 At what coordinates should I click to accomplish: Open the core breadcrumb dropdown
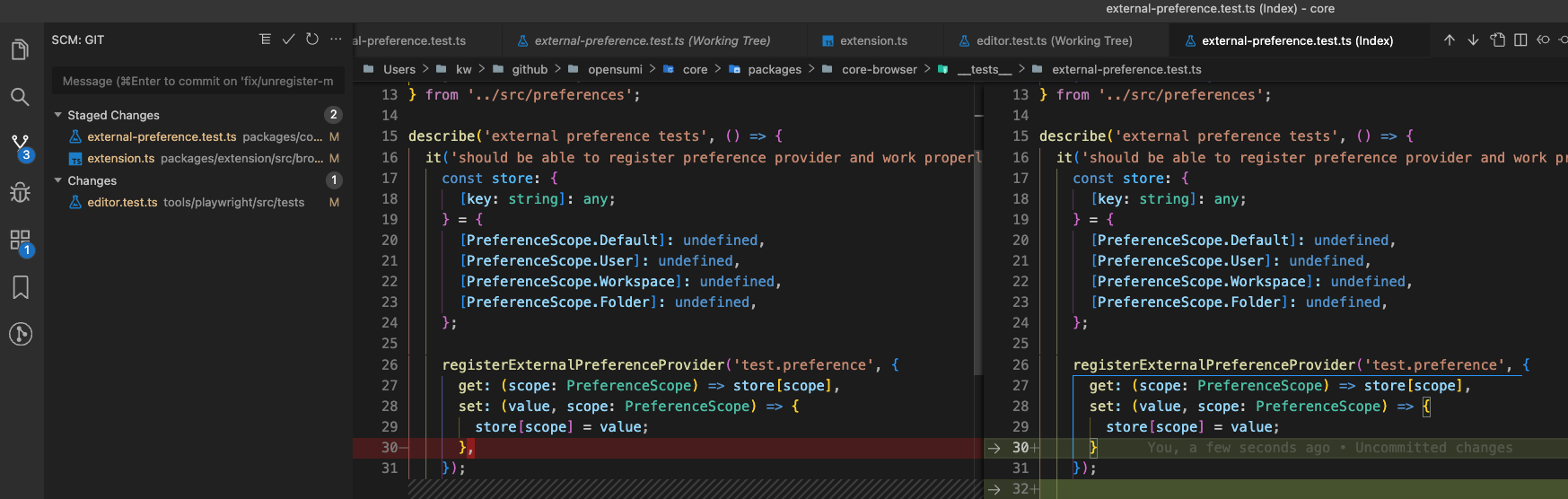[695, 69]
